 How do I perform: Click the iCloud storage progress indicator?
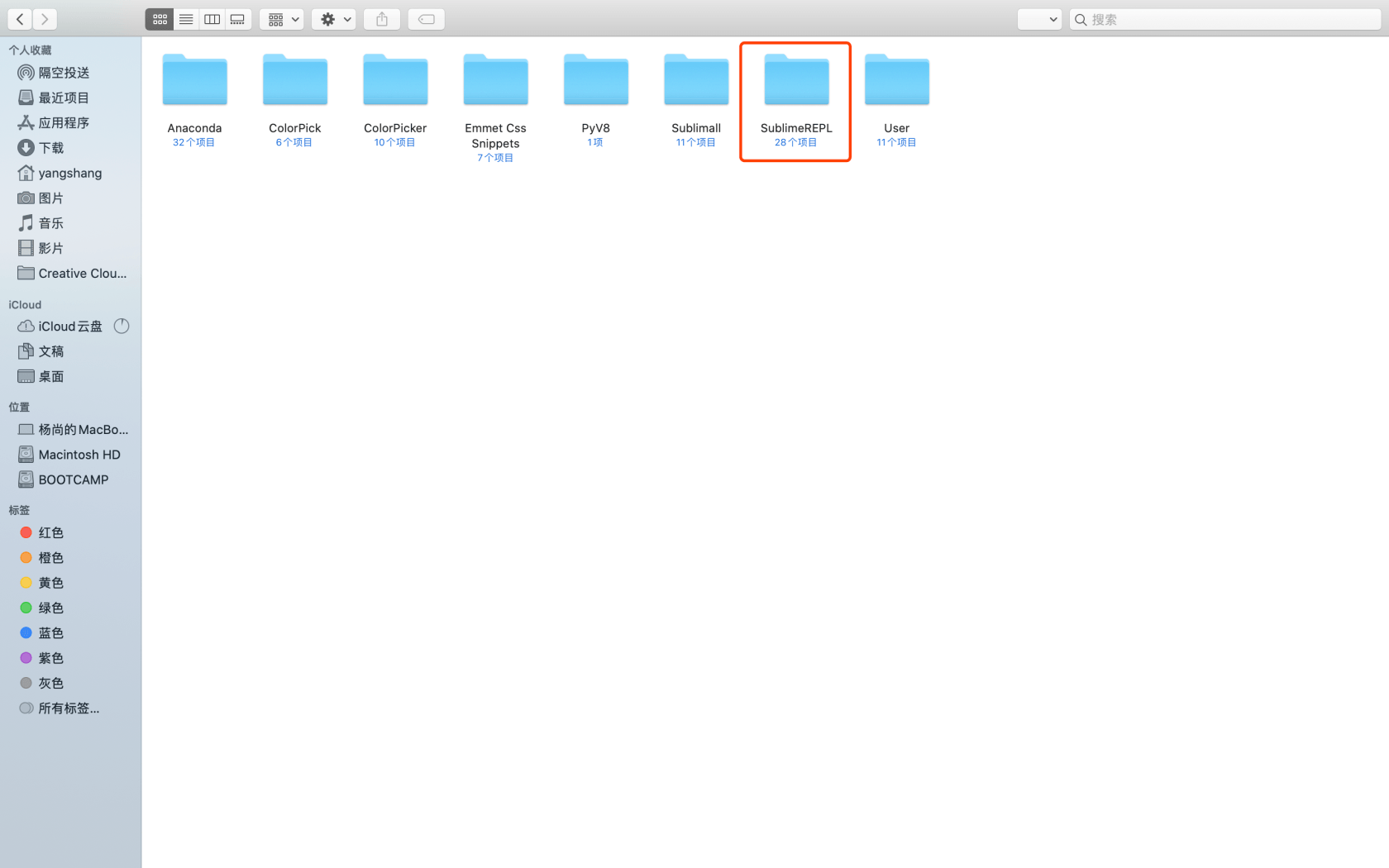[122, 327]
